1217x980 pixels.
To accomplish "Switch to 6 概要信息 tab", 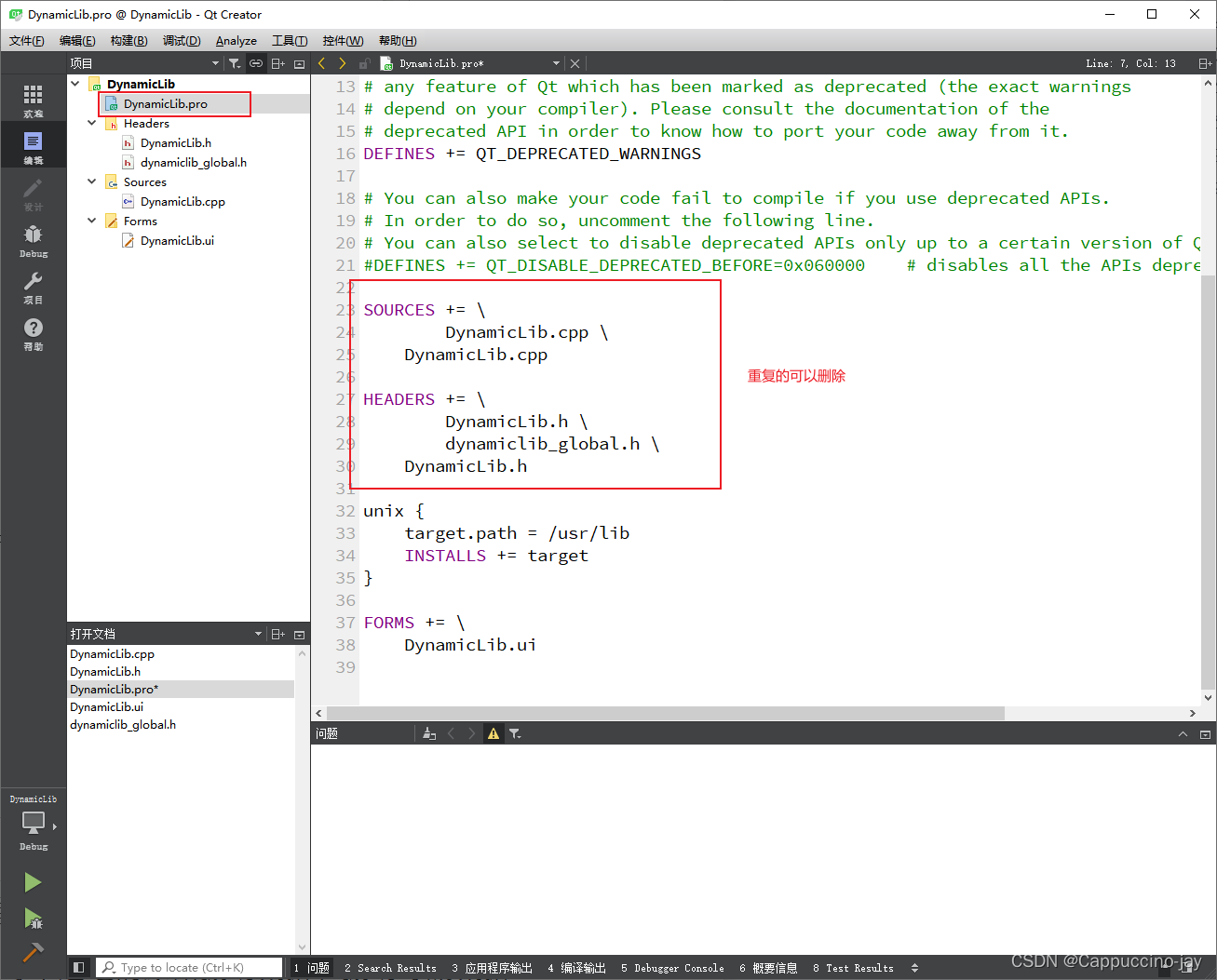I will 768,968.
